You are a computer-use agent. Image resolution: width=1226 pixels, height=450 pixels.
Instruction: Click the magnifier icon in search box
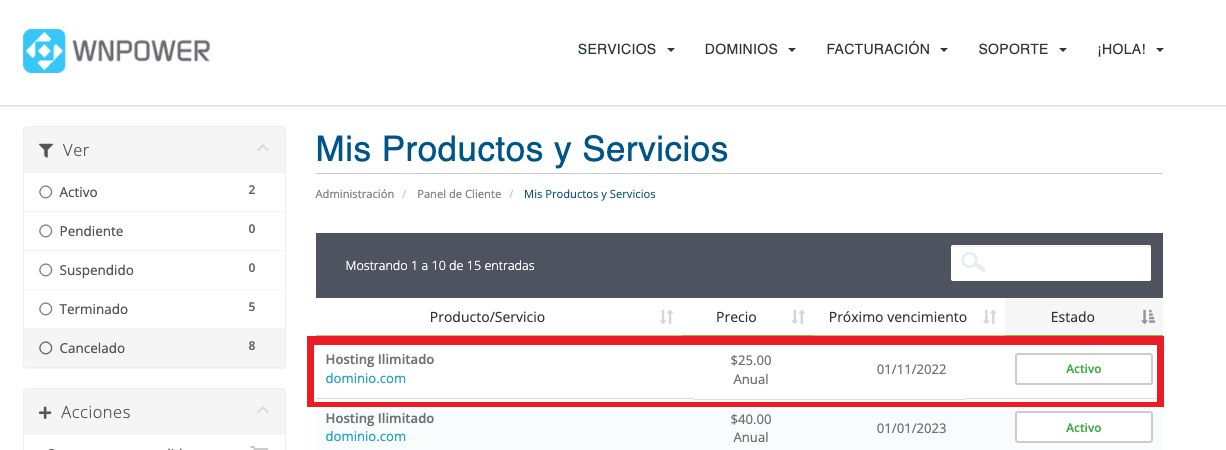click(973, 263)
